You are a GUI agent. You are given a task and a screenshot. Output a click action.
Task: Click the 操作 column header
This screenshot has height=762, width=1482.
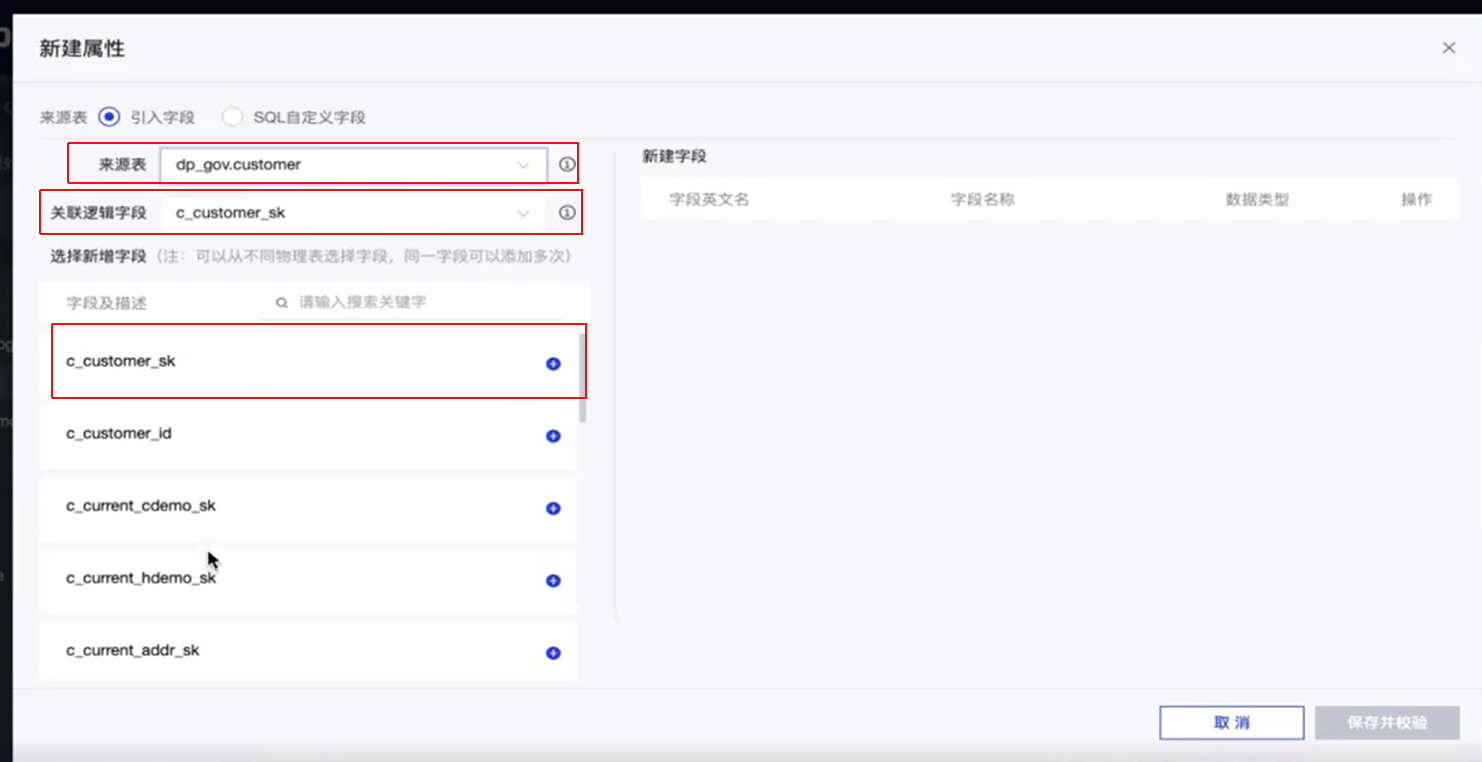[1417, 199]
